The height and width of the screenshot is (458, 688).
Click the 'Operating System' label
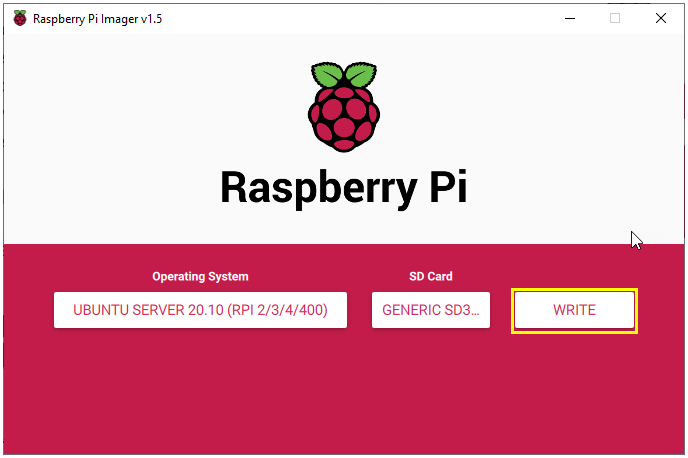click(x=201, y=276)
